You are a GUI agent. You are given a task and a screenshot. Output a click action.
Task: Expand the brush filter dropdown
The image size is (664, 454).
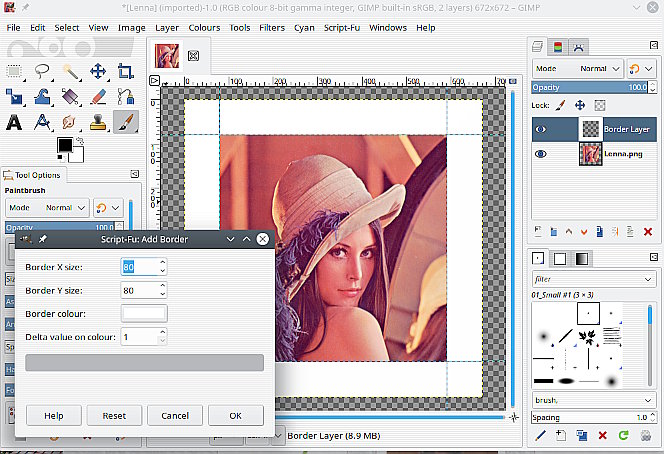point(648,279)
